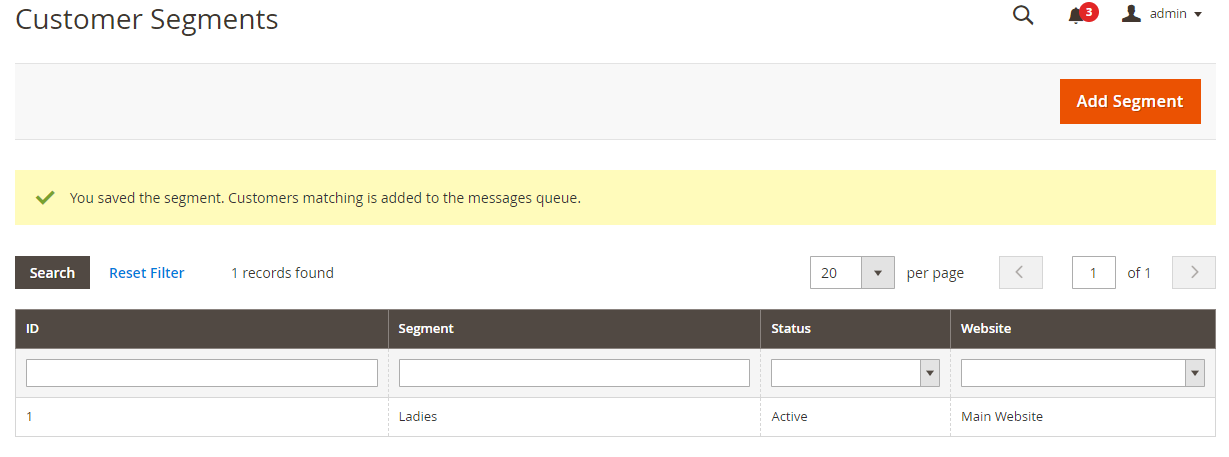Open the per page count dropdown
The height and width of the screenshot is (457, 1229).
(852, 273)
